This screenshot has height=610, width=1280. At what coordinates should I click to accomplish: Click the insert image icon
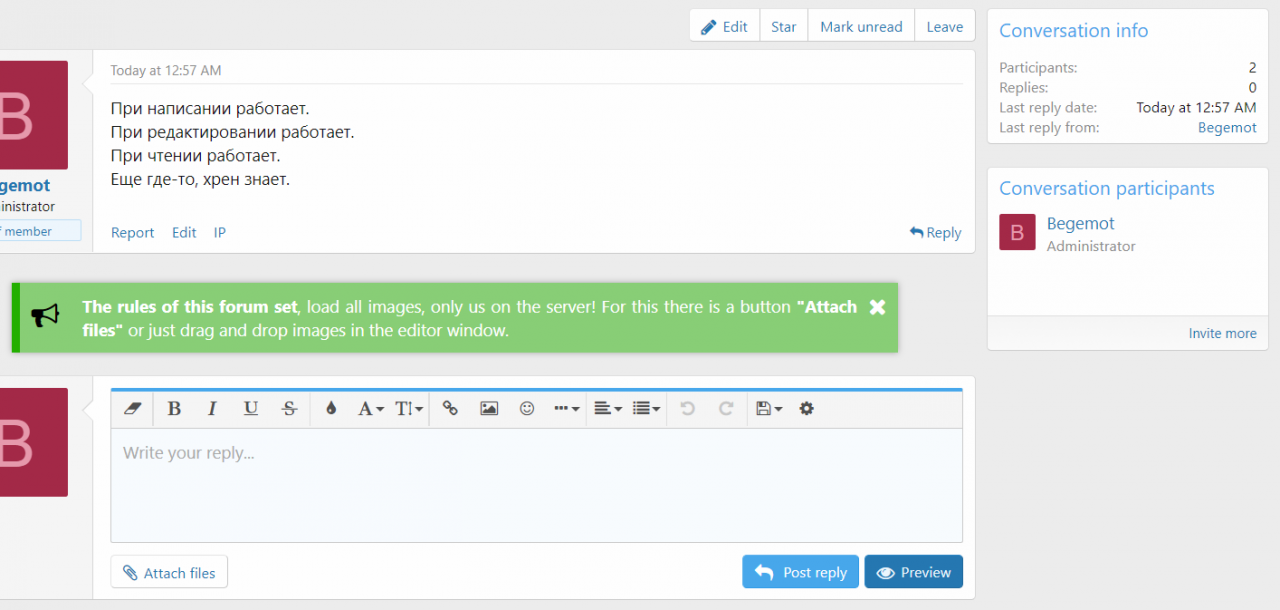[x=489, y=408]
